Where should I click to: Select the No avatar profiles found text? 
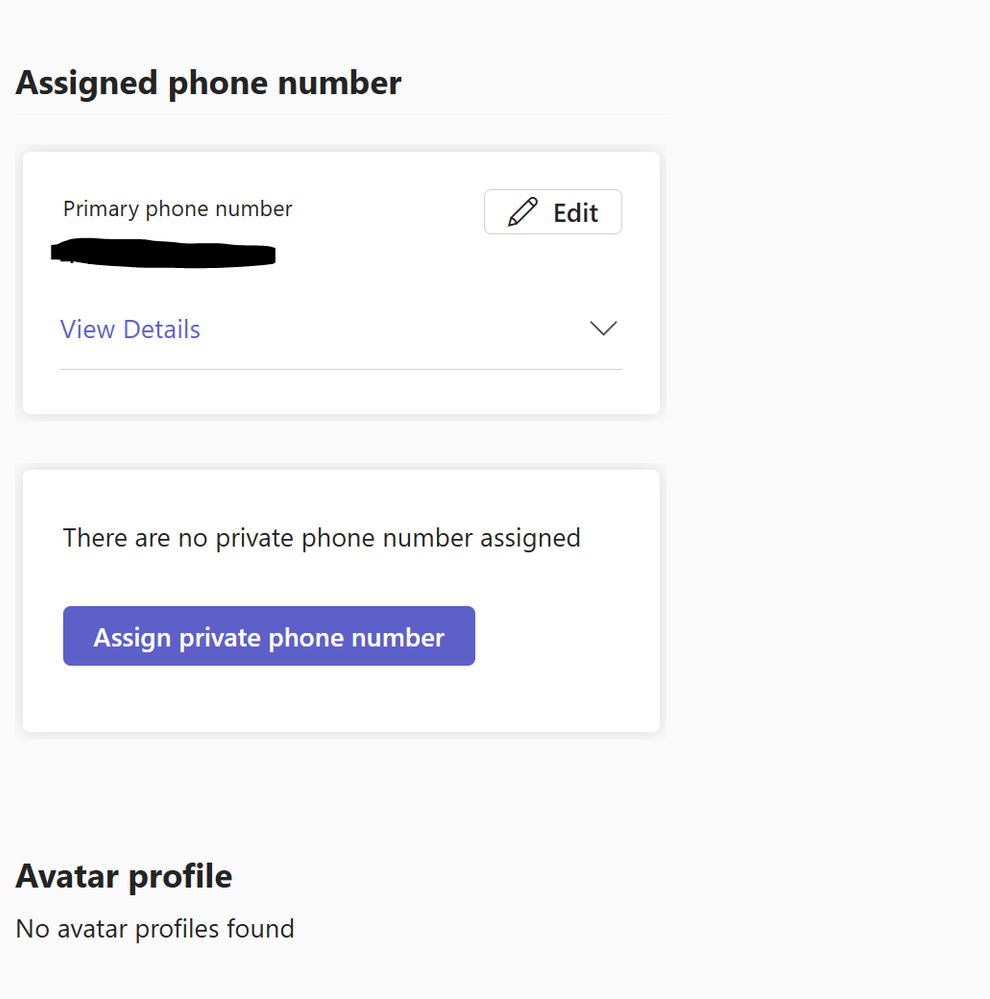[x=155, y=929]
